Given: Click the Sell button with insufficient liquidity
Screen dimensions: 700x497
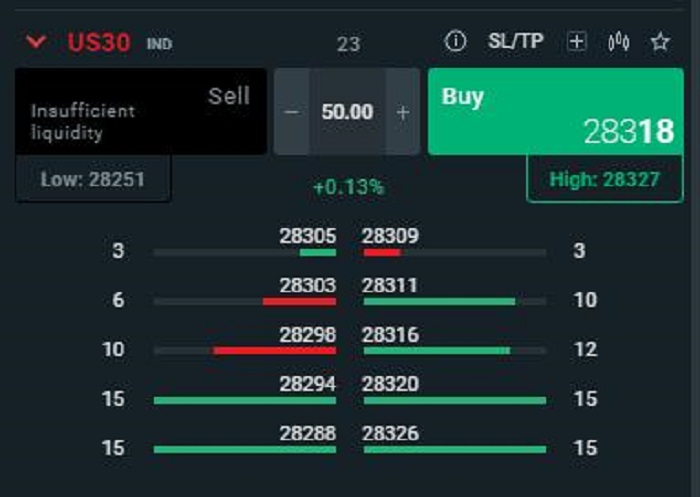Looking at the screenshot, I should (141, 112).
